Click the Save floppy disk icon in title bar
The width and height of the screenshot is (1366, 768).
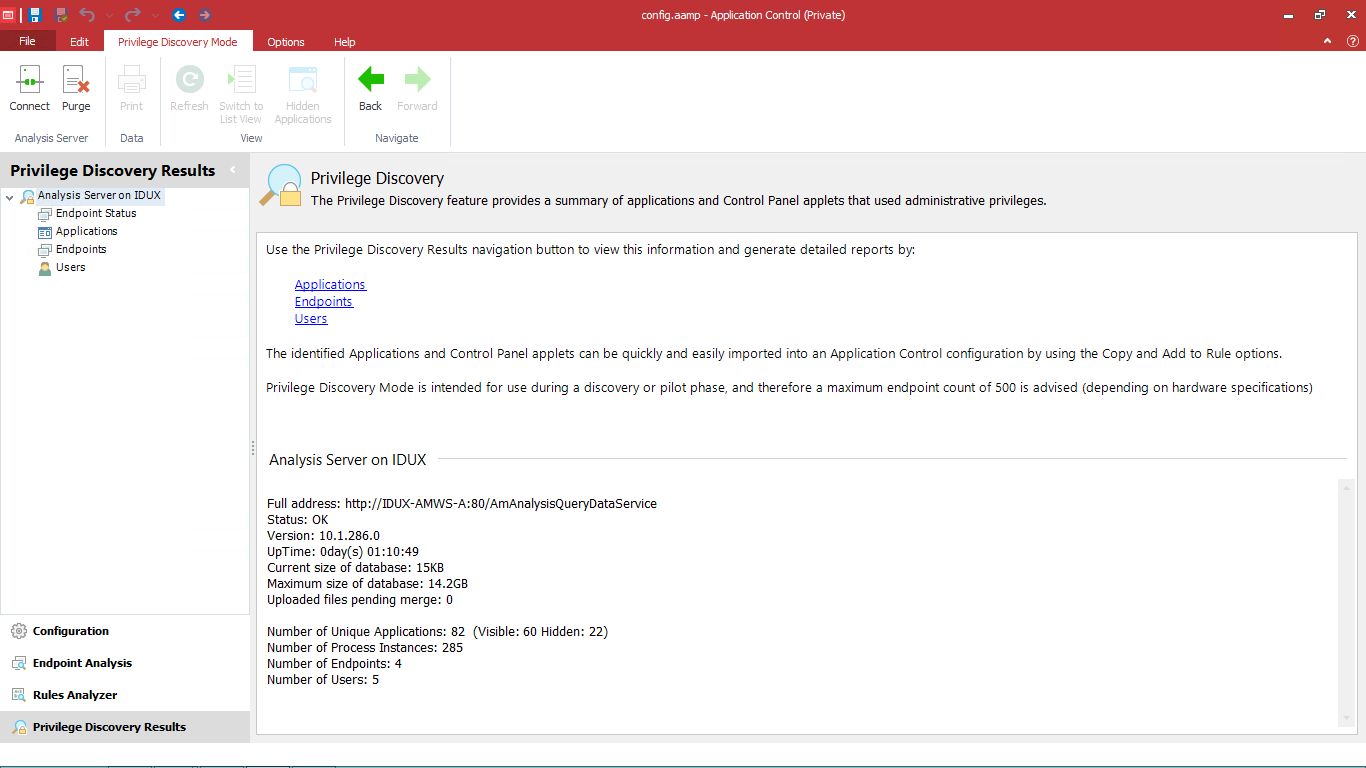tap(35, 15)
